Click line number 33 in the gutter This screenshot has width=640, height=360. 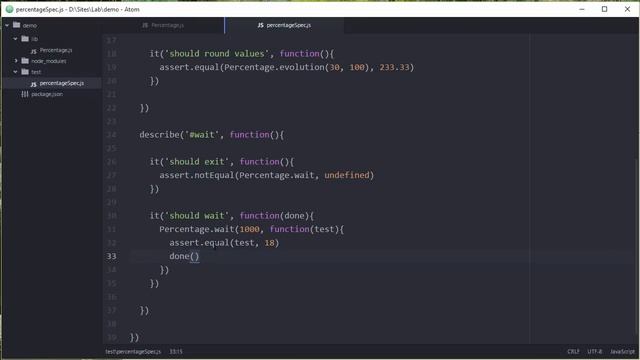click(x=111, y=256)
